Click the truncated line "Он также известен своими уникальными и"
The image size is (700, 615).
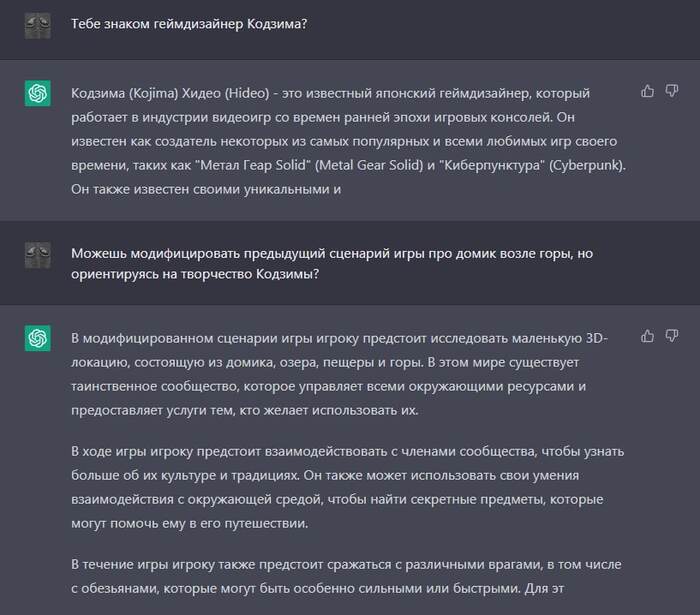tap(207, 187)
